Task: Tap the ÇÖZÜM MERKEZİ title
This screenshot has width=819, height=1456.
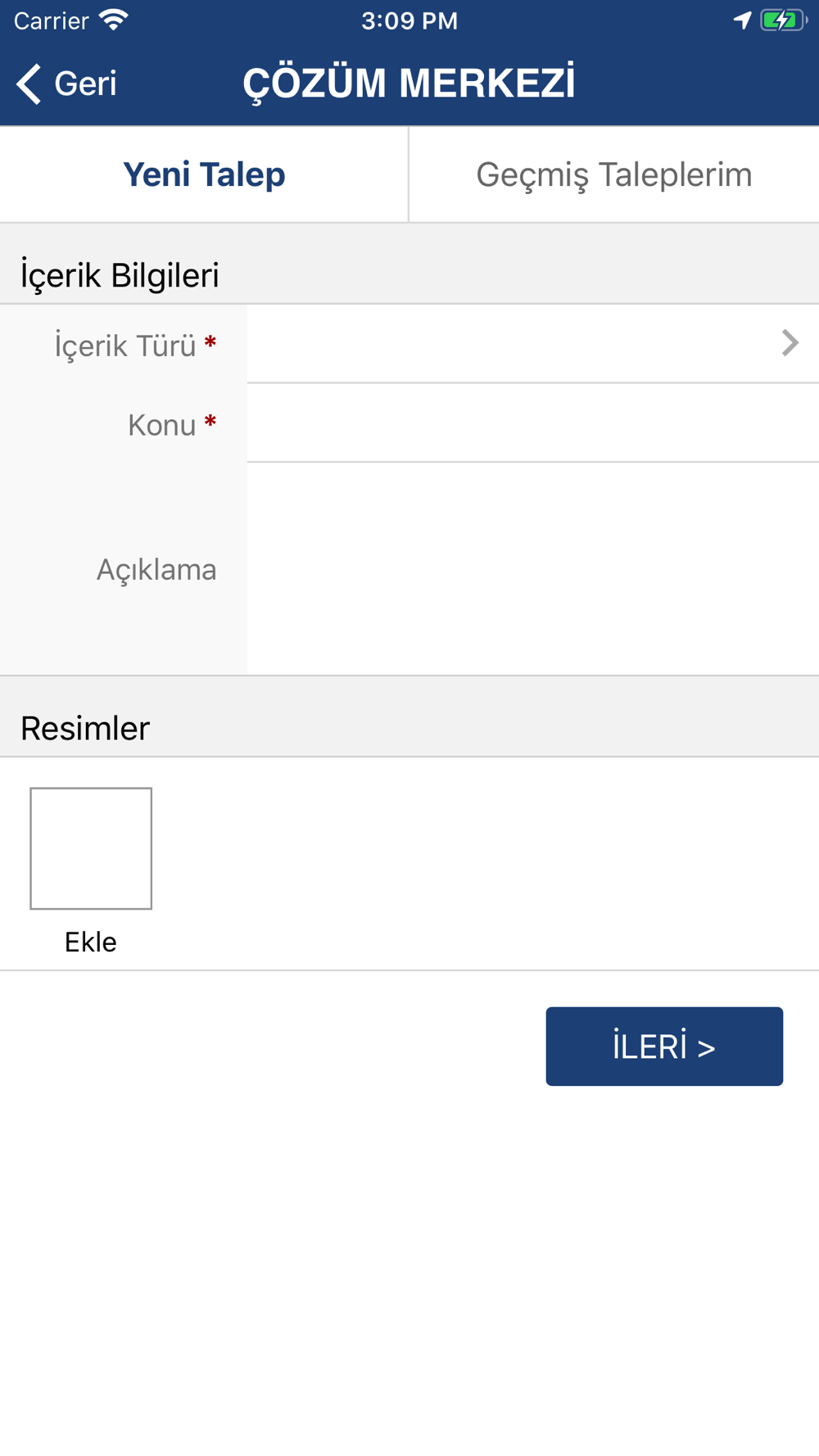Action: pyautogui.click(x=409, y=84)
